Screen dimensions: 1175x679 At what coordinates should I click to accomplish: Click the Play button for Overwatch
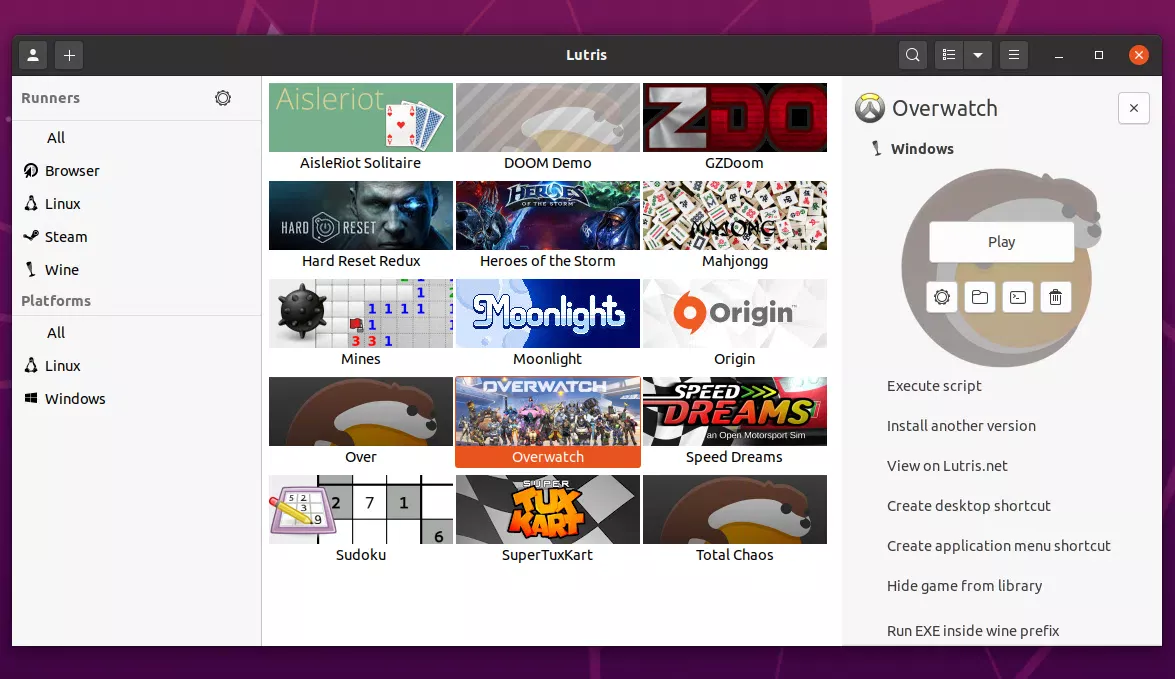click(x=1001, y=242)
